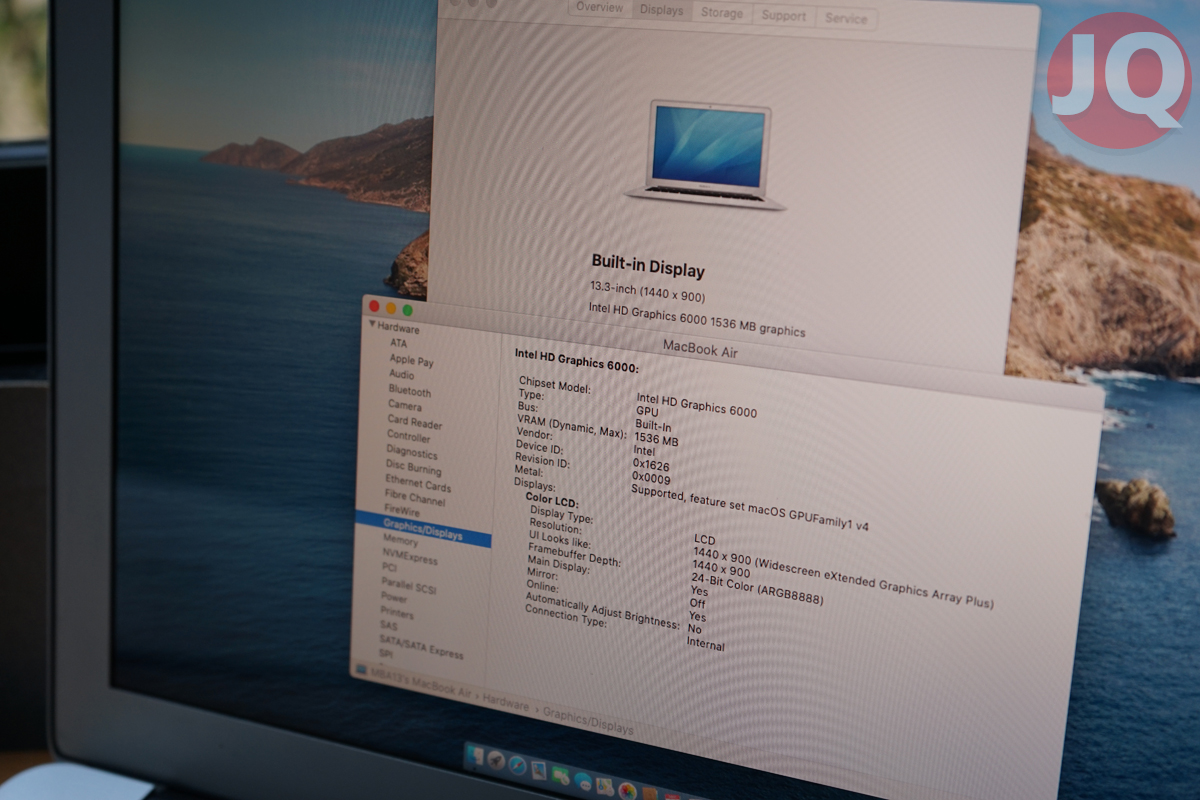The height and width of the screenshot is (800, 1200).
Task: Click Hardware in the bottom path bar
Action: tap(506, 704)
